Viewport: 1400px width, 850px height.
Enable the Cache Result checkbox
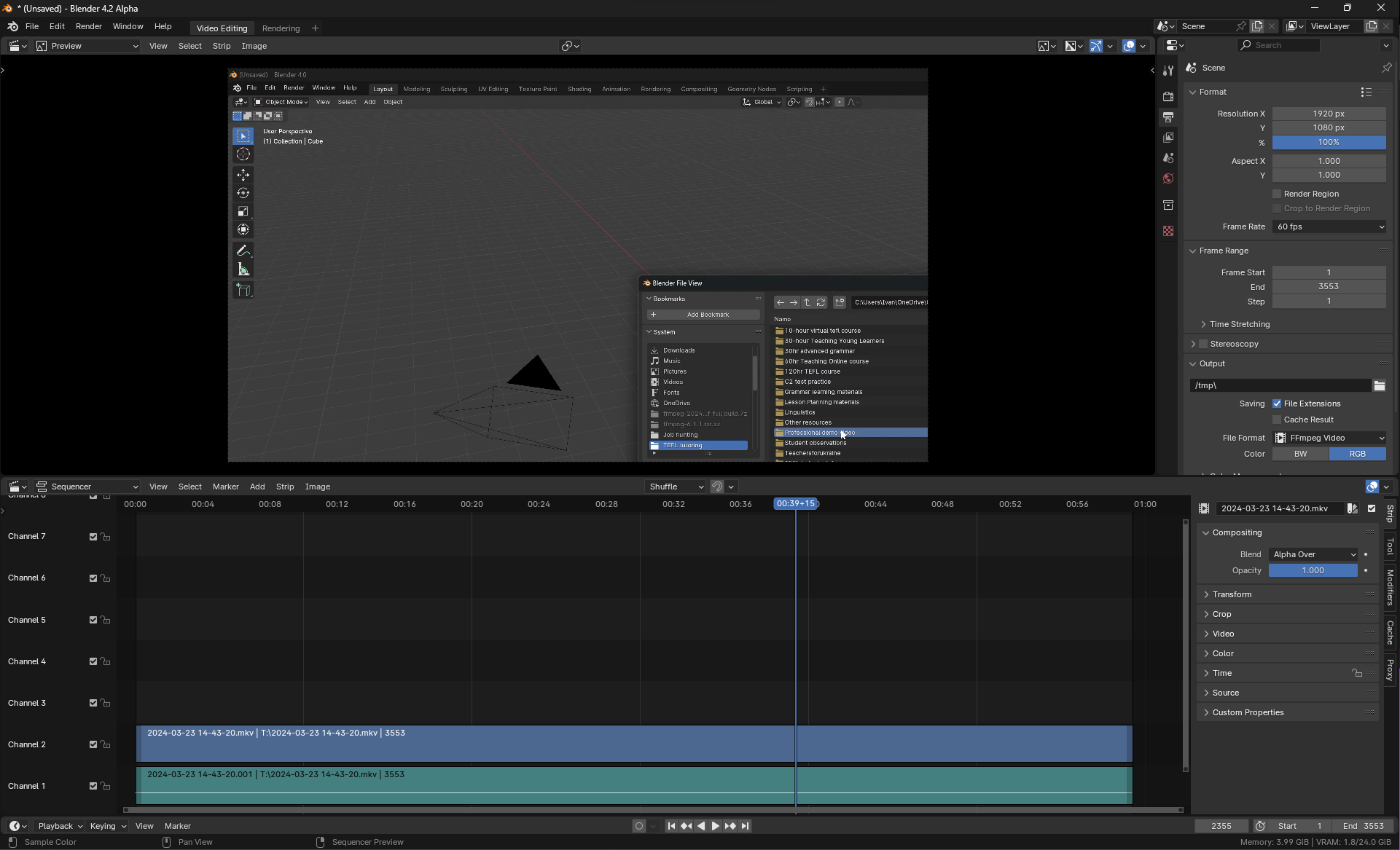point(1277,420)
